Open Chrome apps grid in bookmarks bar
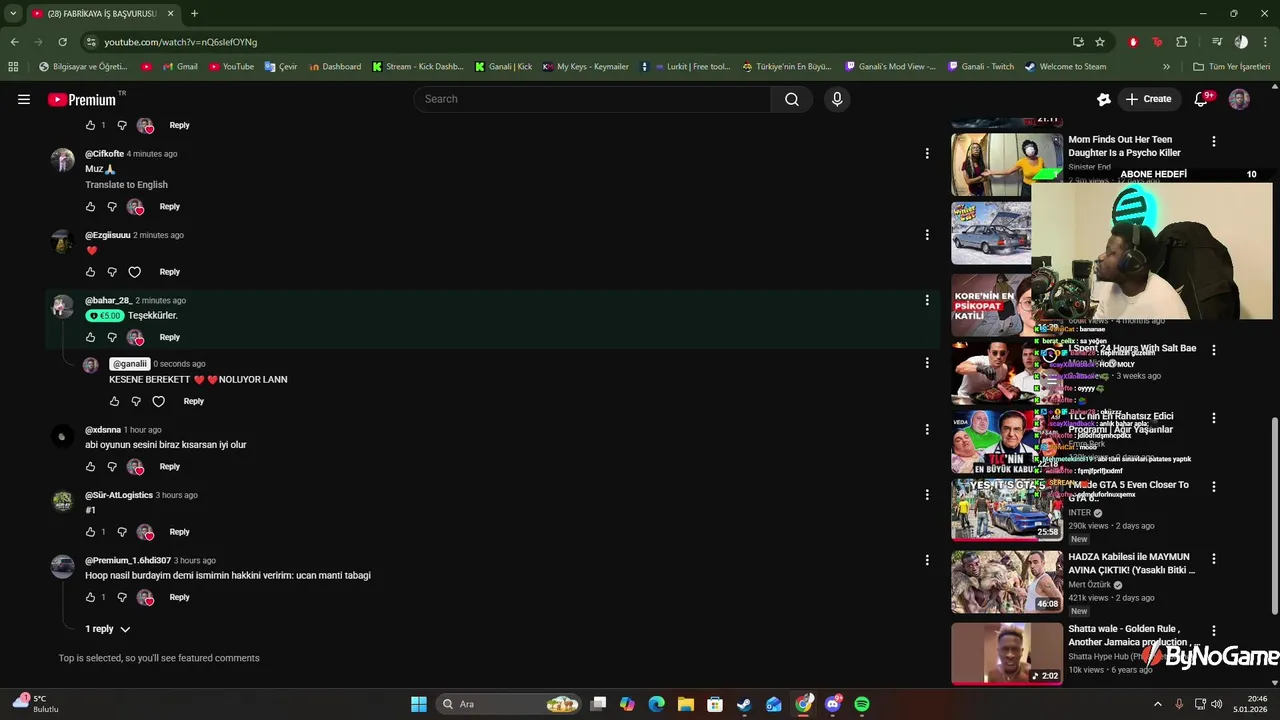Screen dimensions: 1280x720 (13, 67)
